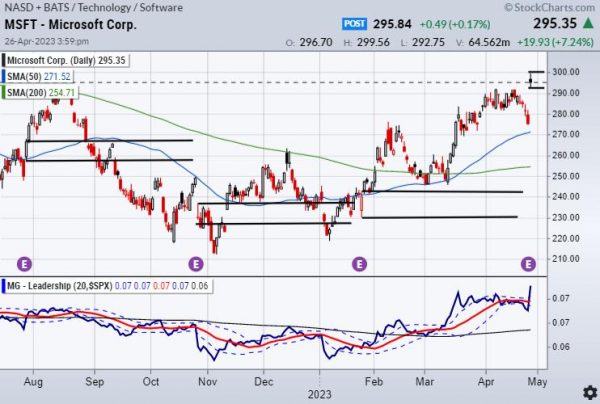
Task: Open chart settings gear icon
Action: point(590,393)
